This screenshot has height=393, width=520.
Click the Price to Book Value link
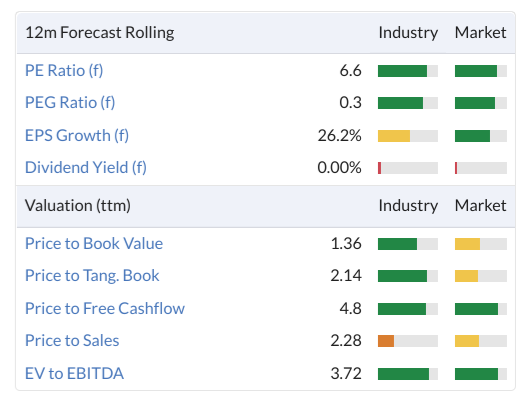point(94,243)
